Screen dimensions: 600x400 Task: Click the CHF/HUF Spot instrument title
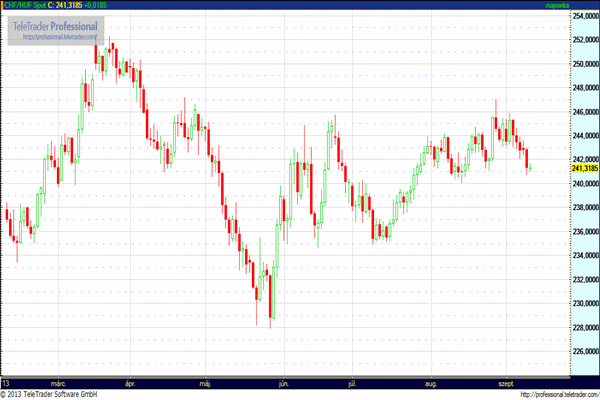tap(25, 5)
